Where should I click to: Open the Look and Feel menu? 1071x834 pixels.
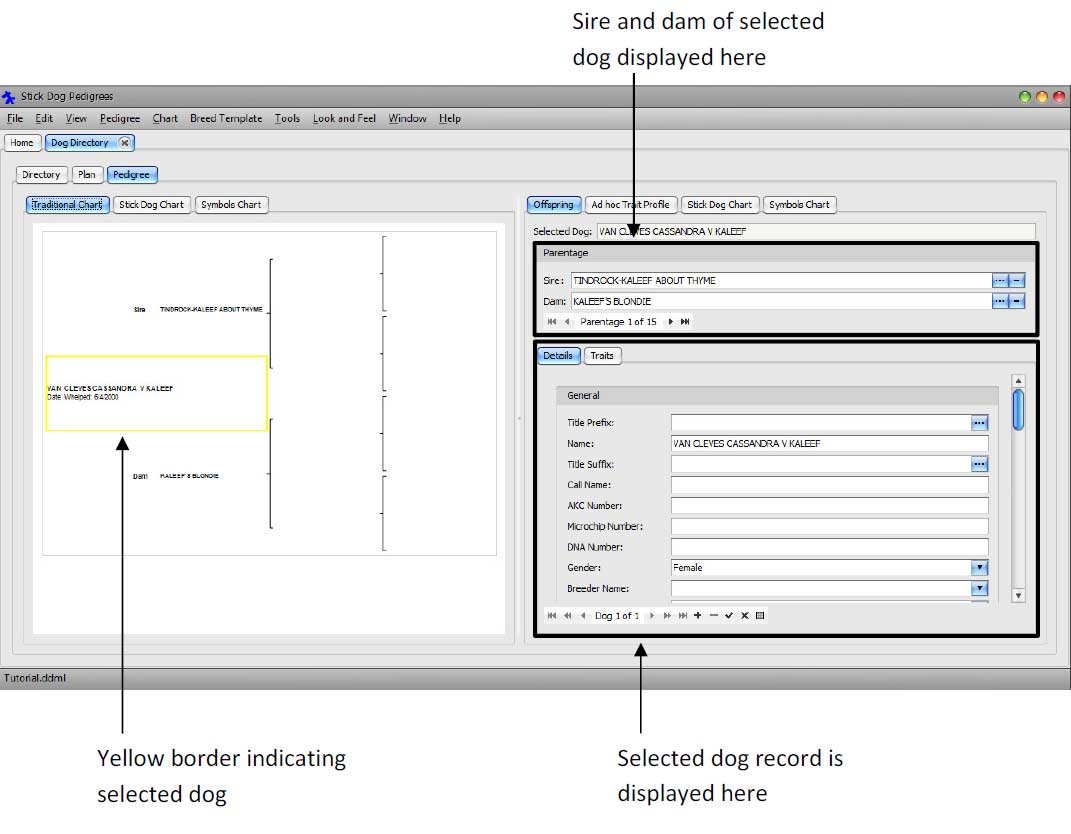(x=344, y=118)
